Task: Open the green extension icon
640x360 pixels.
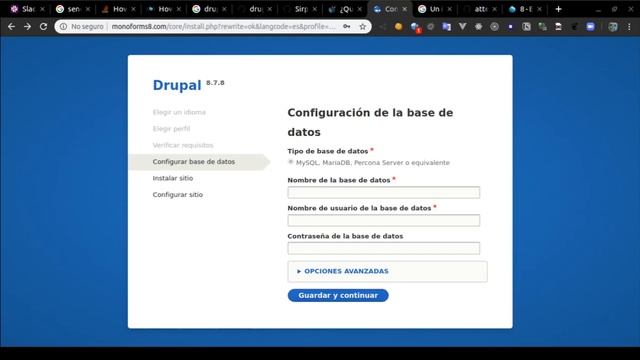Action: point(542,27)
